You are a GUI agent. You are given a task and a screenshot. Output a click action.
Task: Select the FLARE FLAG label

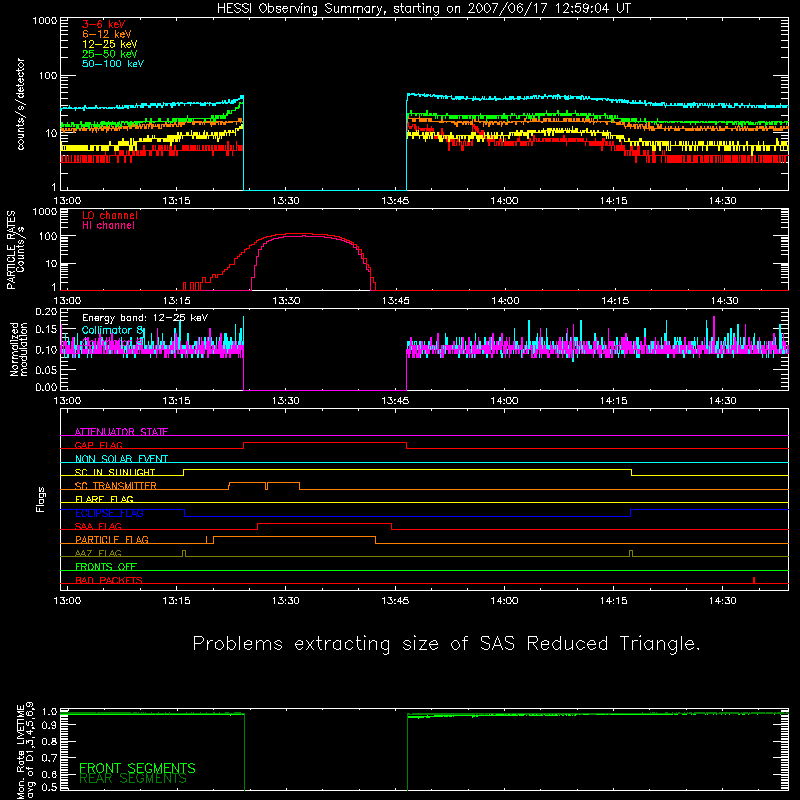coord(104,499)
